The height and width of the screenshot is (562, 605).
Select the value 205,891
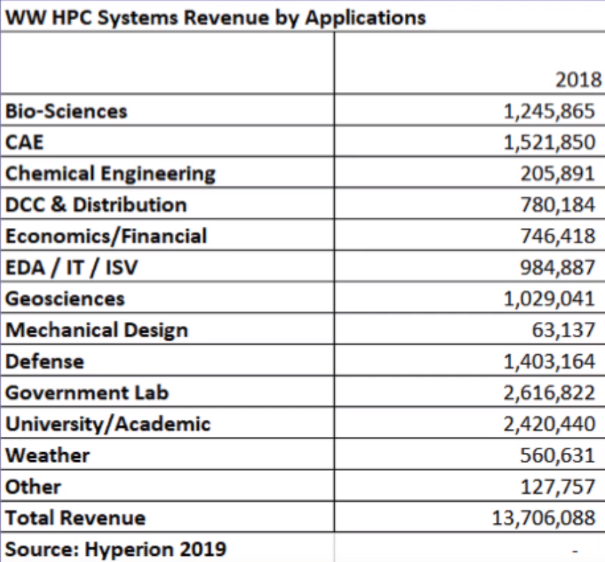558,174
